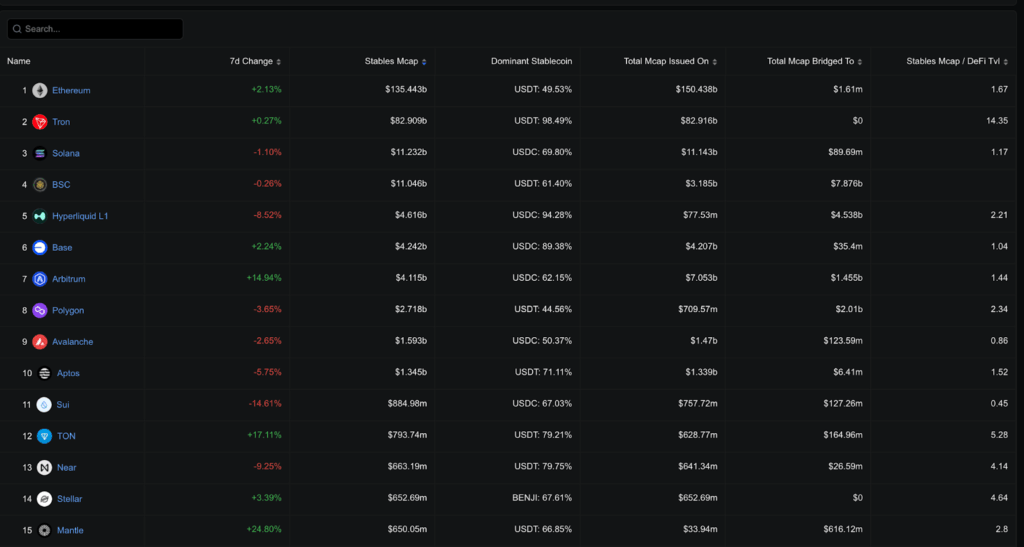Click the Dominant Stablecoin column header

532,61
